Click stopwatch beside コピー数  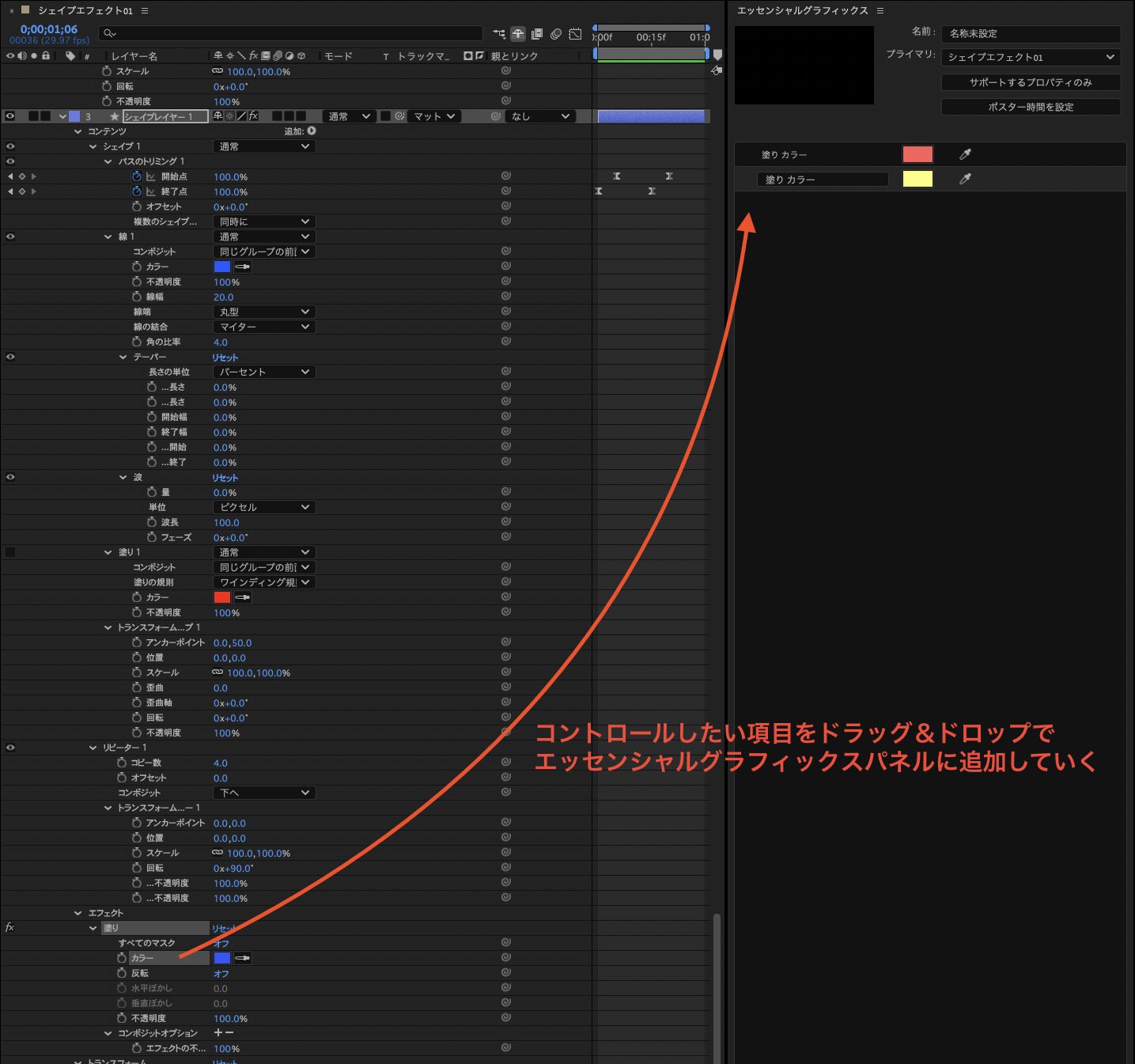[x=122, y=763]
